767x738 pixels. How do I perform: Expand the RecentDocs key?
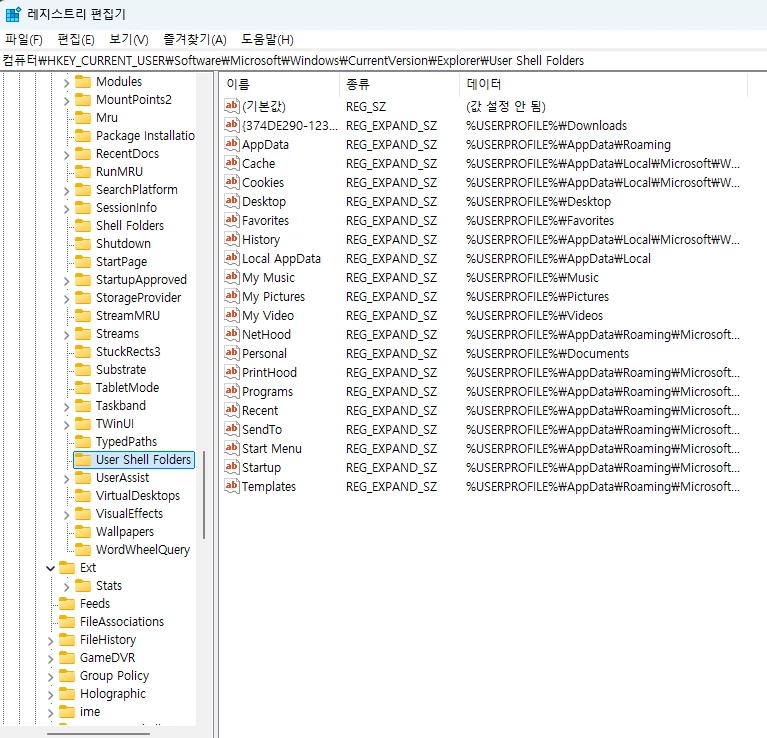pyautogui.click(x=67, y=155)
